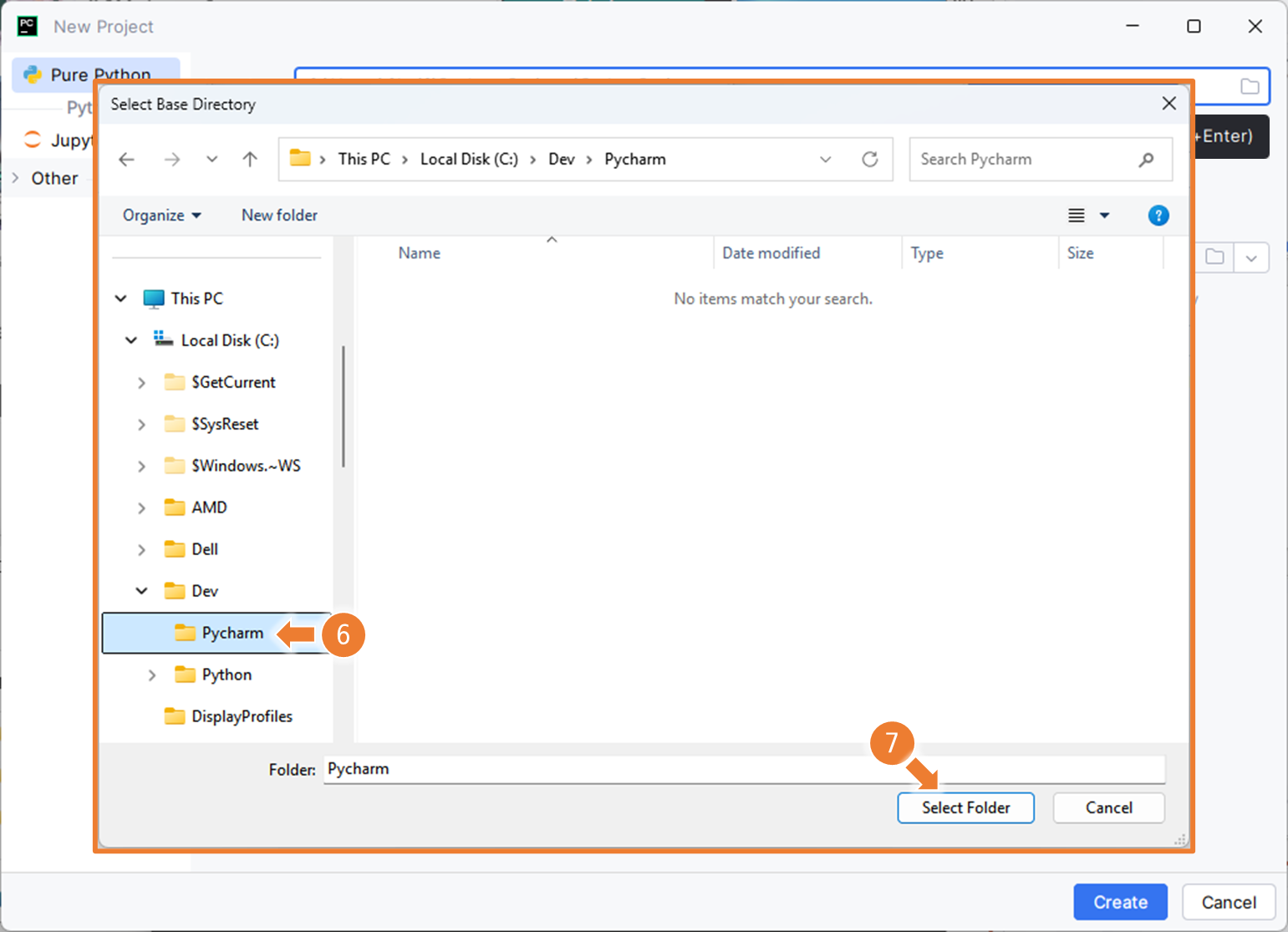Refresh the Pycharm folder view
Viewport: 1288px width, 932px height.
tap(870, 159)
